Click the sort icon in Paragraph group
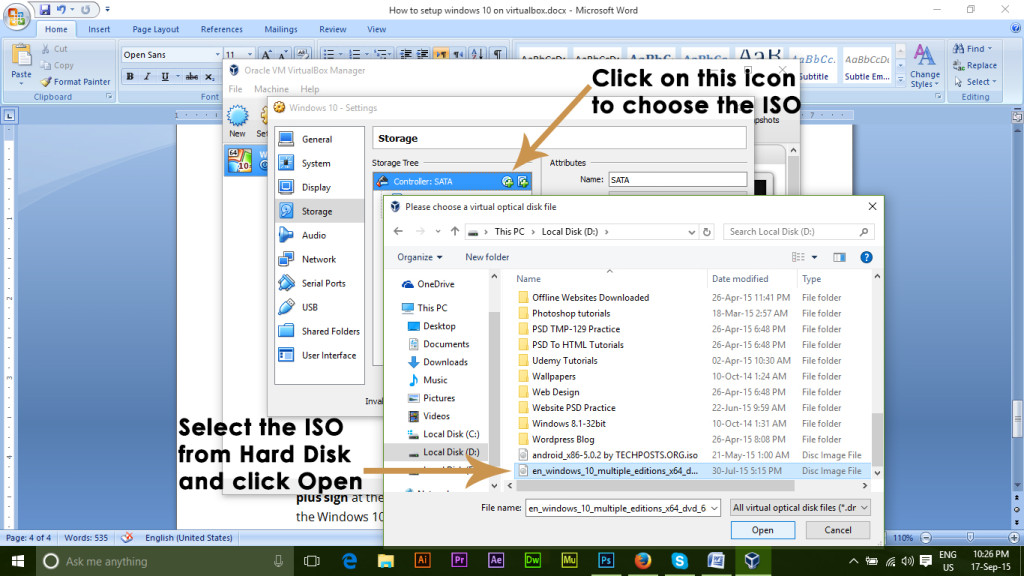Image resolution: width=1024 pixels, height=576 pixels. click(x=477, y=54)
